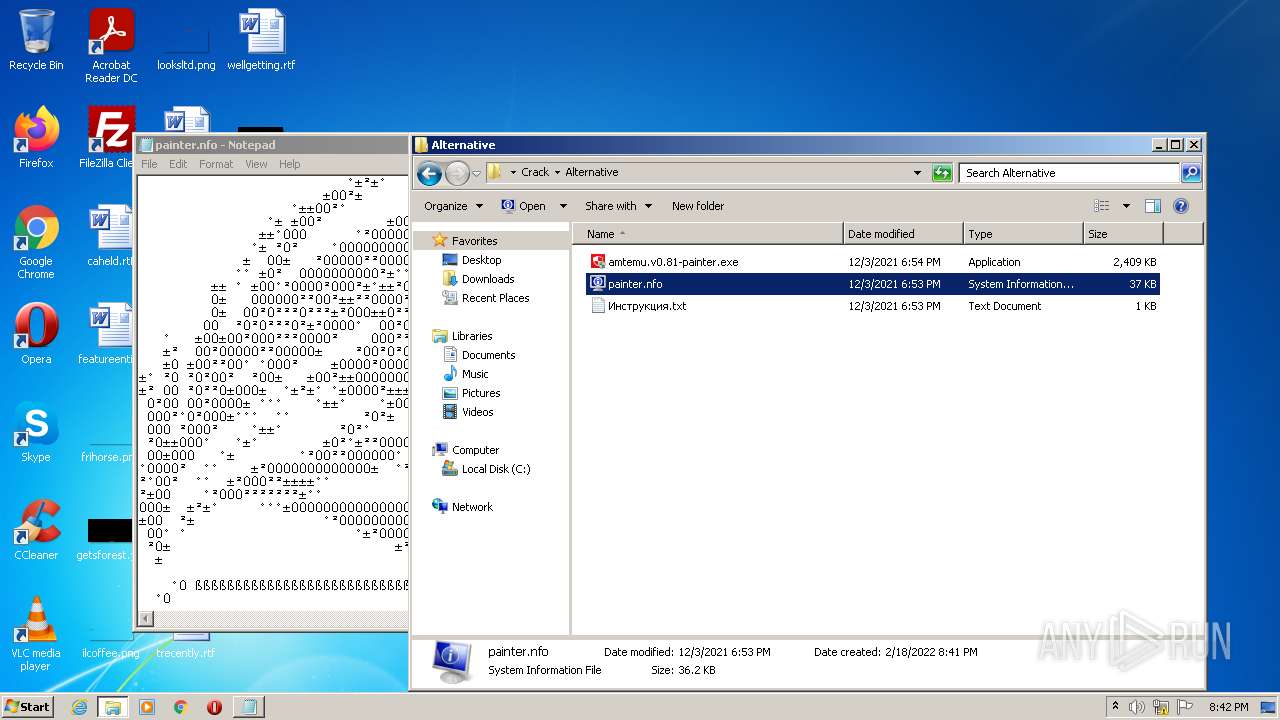
Task: Open wellgetting.rtf document on desktop
Action: click(261, 40)
